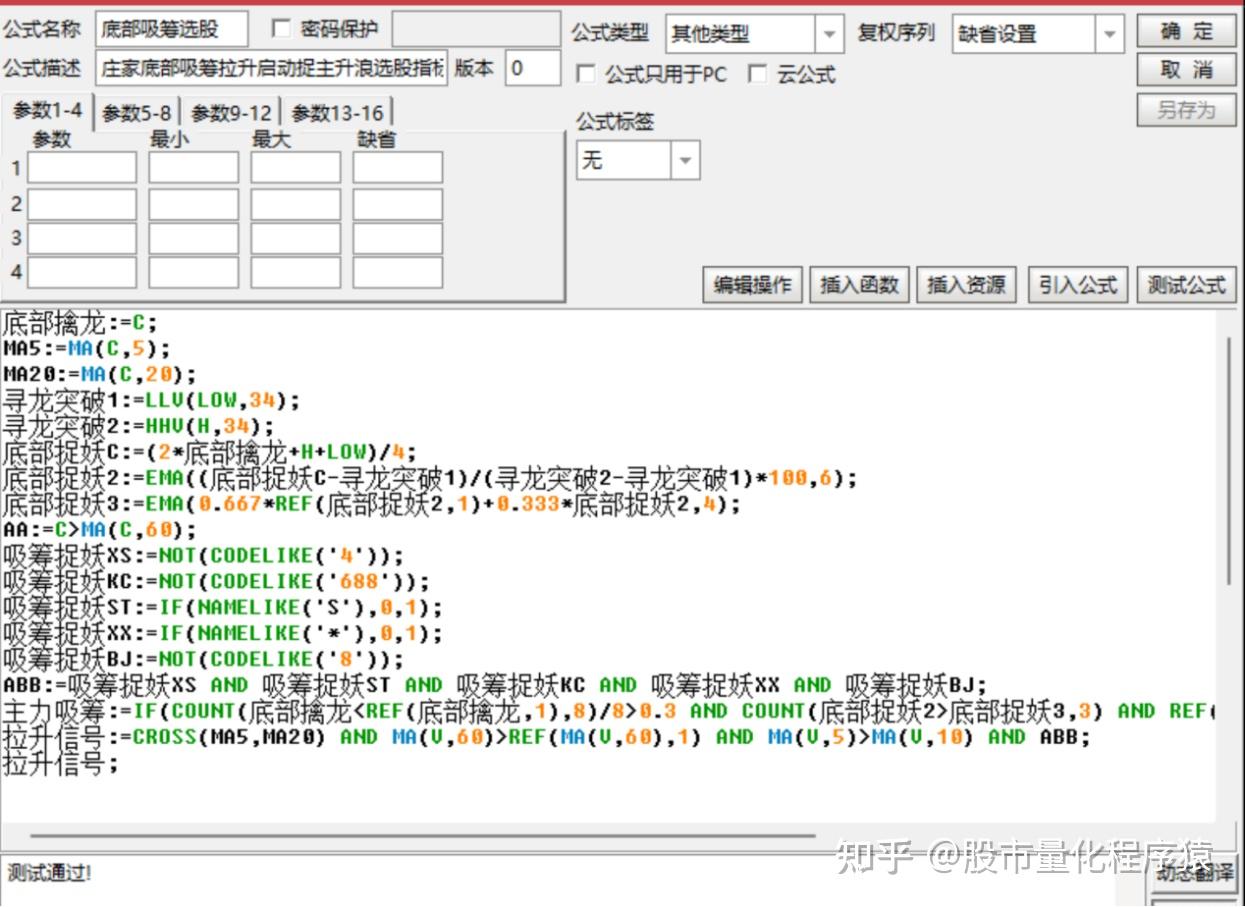Click the 动态翻译 button
Viewport: 1245px width, 907px height.
(1195, 873)
